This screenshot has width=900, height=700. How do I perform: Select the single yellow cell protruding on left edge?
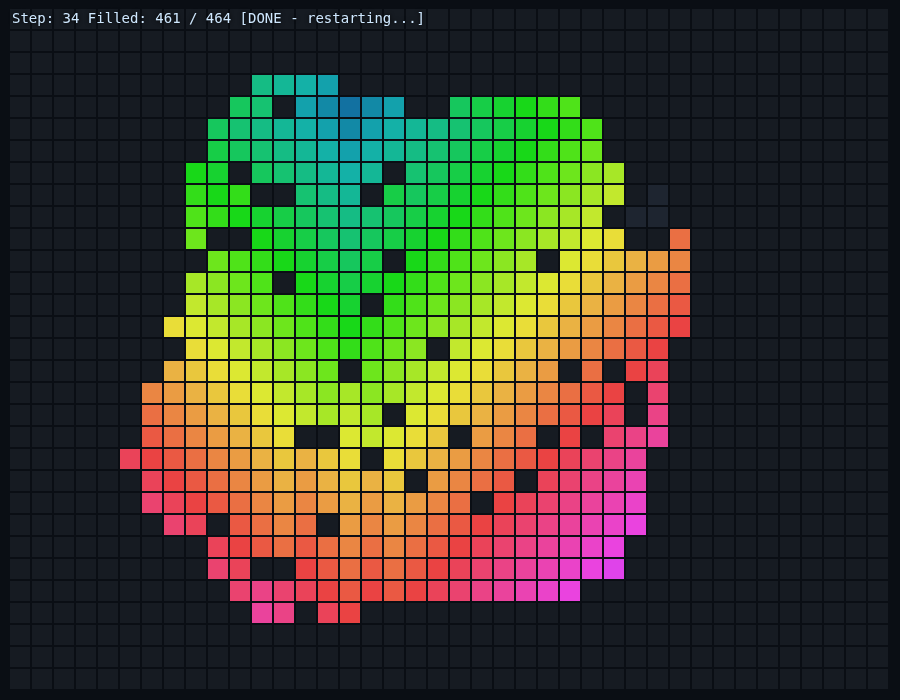tap(174, 327)
